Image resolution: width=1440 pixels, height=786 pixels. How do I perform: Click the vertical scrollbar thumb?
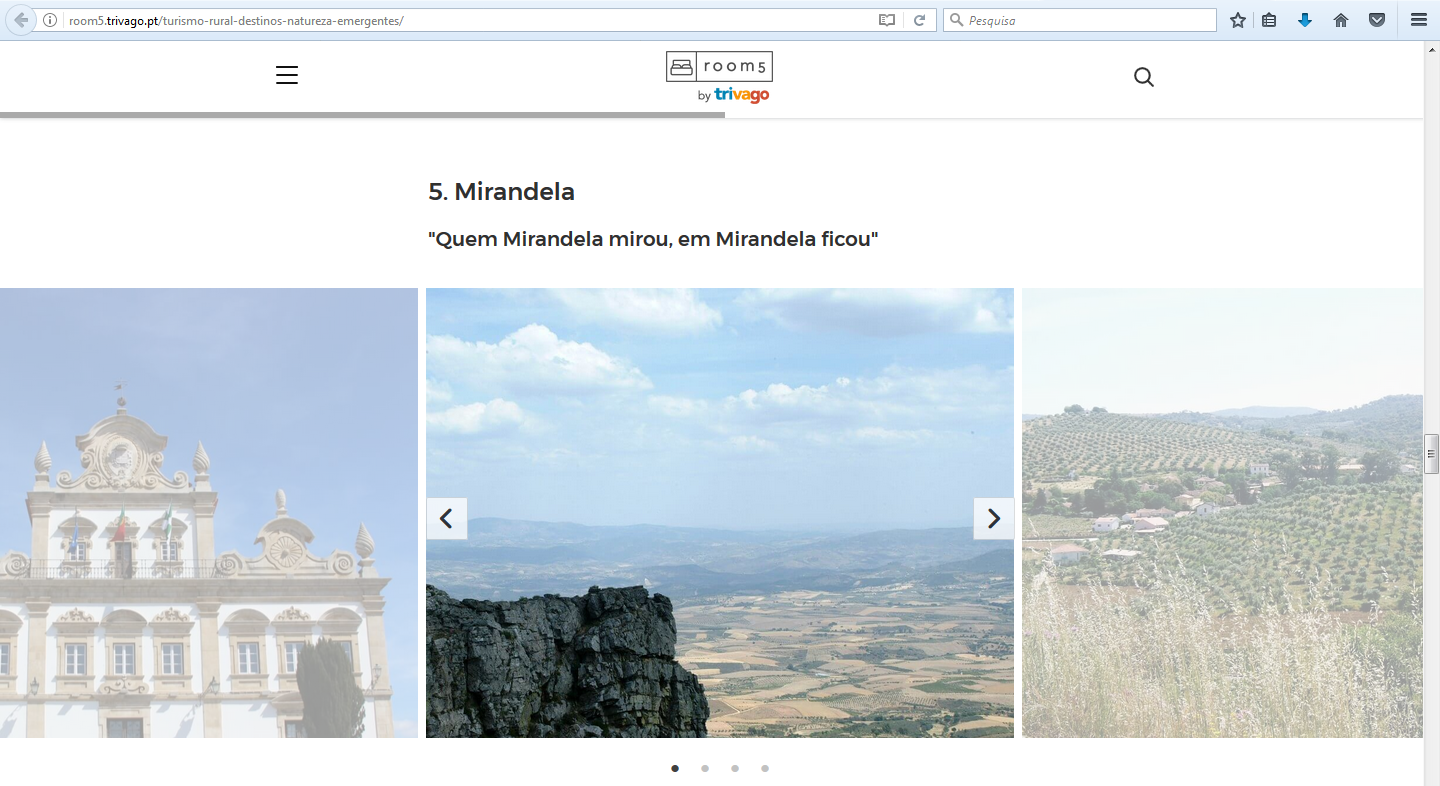(x=1431, y=453)
